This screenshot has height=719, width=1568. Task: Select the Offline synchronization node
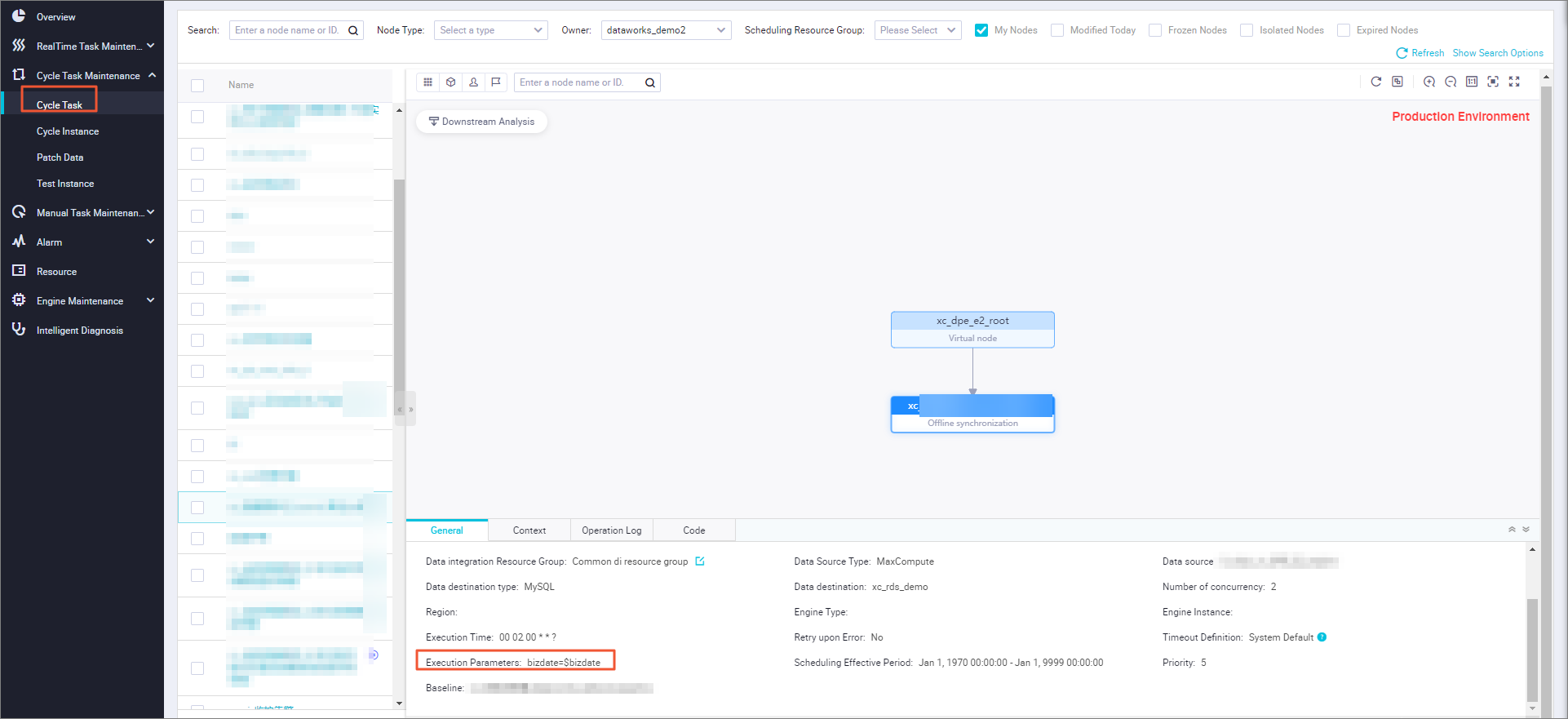click(x=972, y=414)
